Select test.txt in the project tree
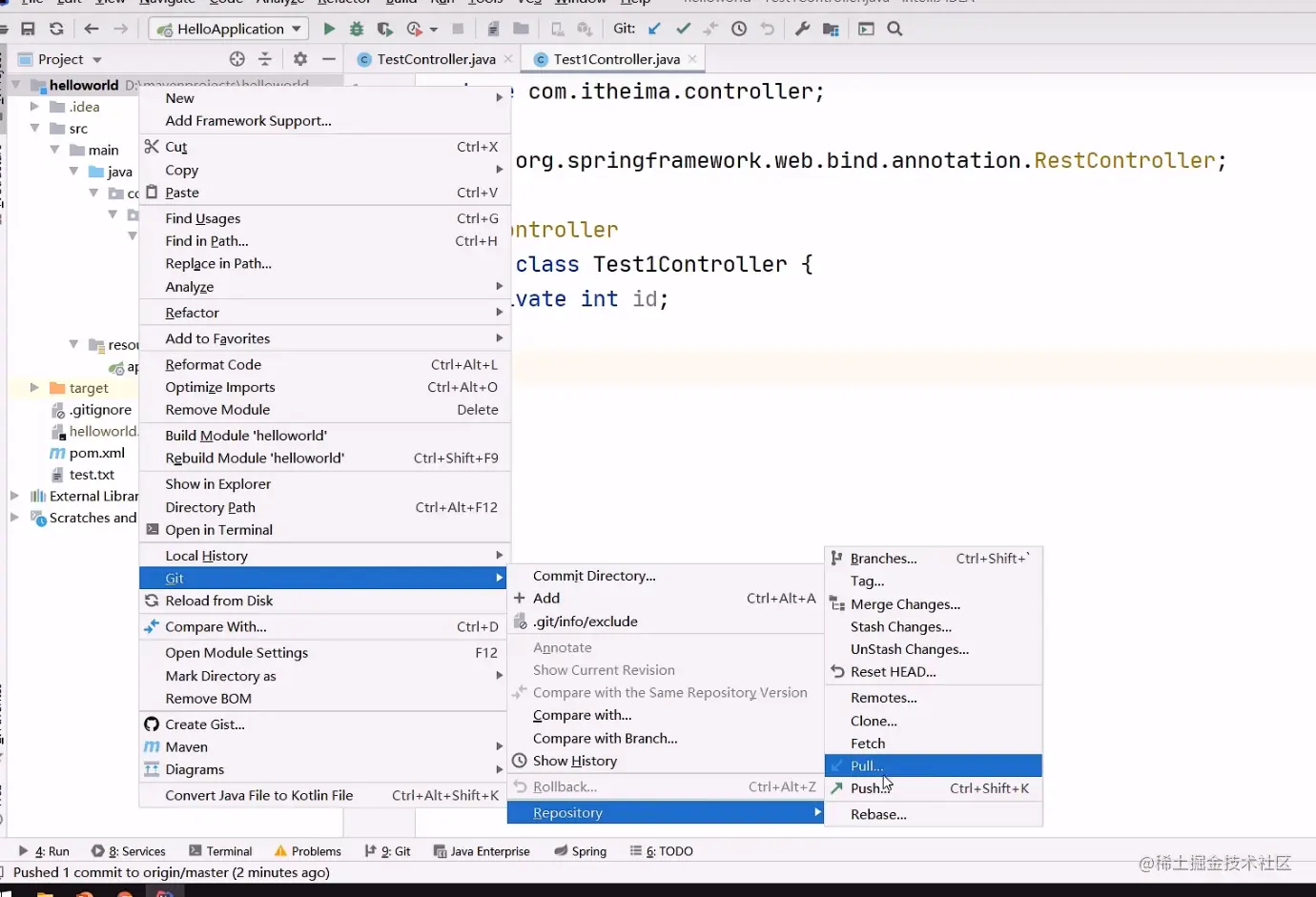 (x=92, y=475)
